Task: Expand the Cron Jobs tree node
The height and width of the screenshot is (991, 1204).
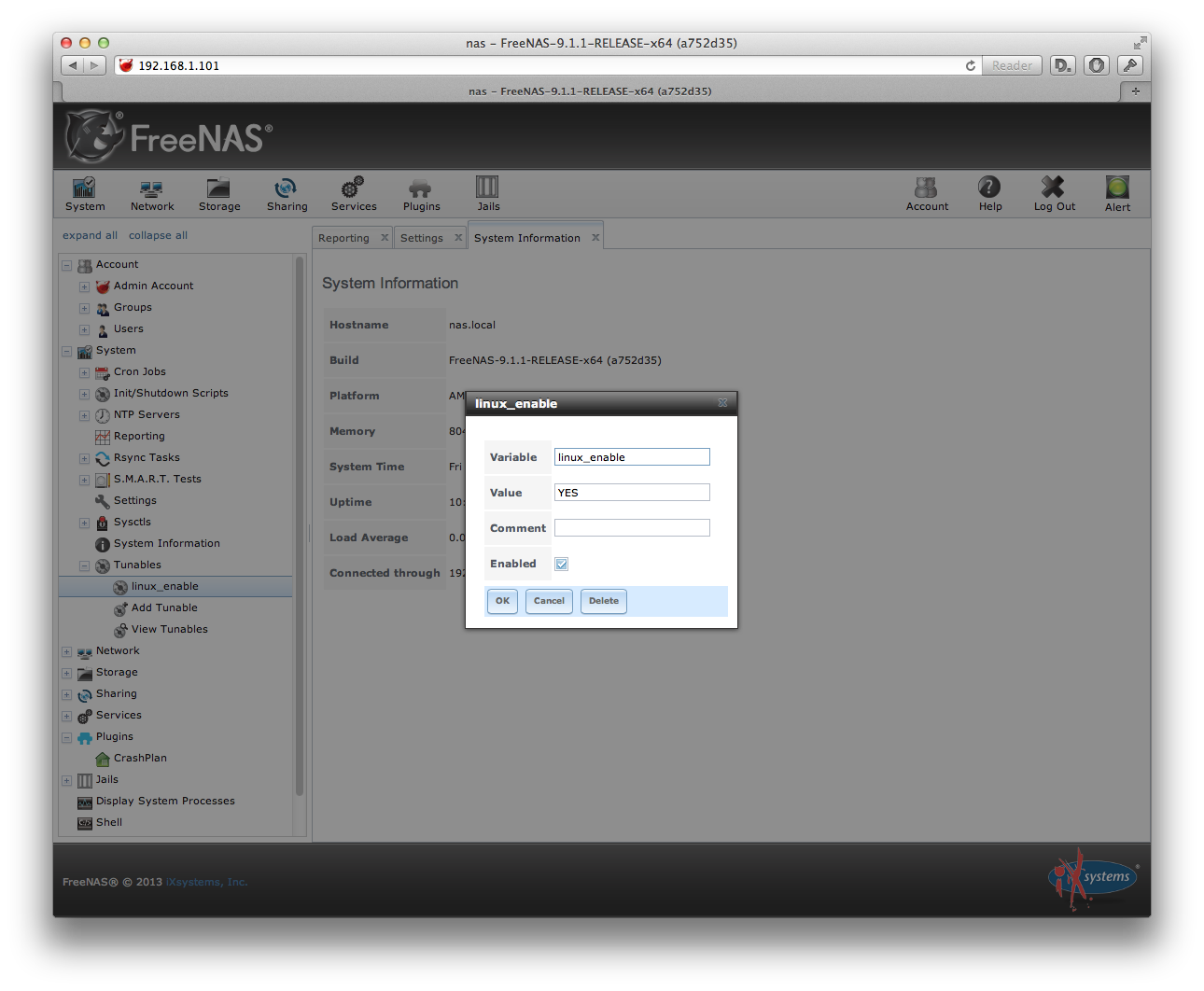Action: [x=85, y=372]
